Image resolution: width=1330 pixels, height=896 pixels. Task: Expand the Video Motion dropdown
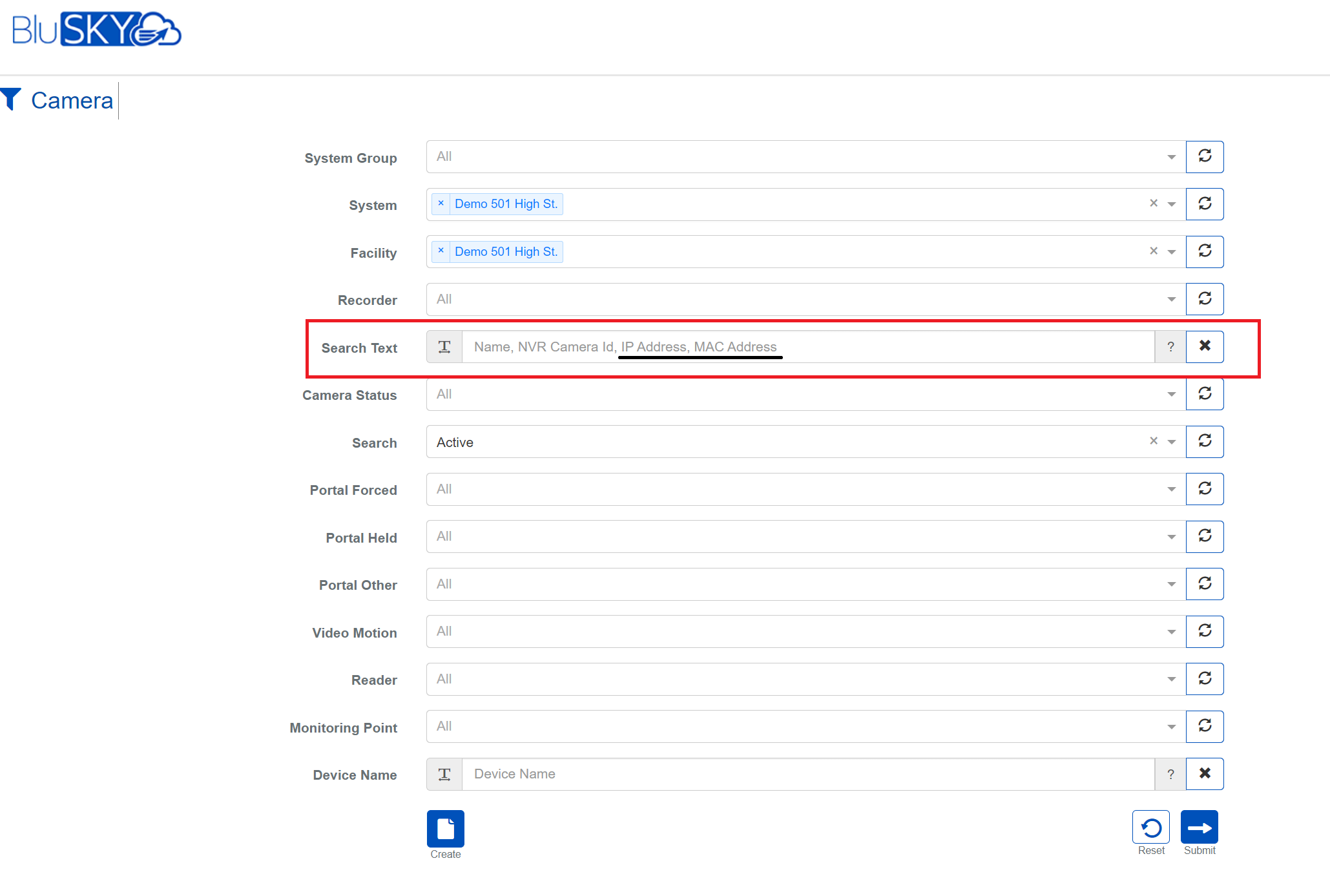pyautogui.click(x=1171, y=632)
